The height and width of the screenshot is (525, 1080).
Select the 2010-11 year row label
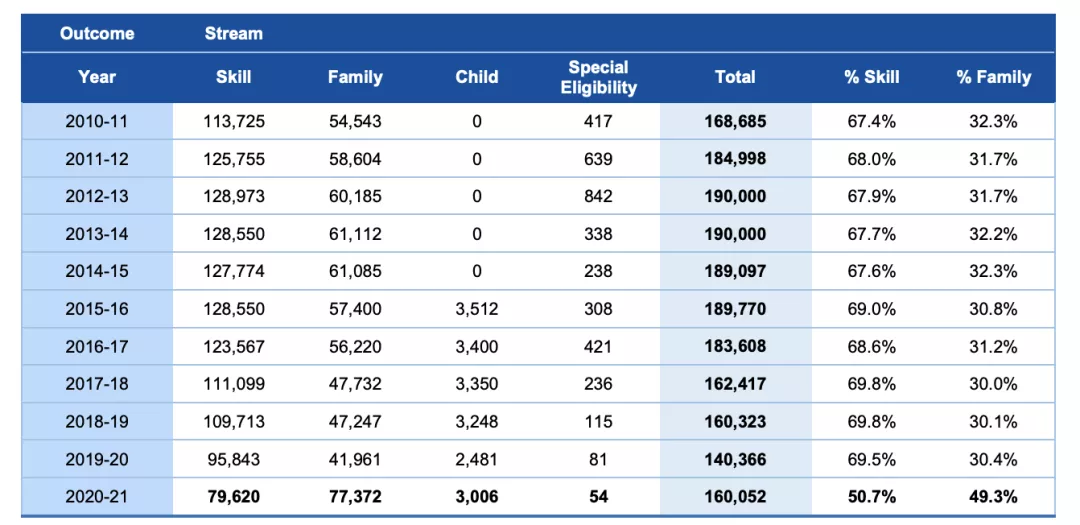(97, 122)
